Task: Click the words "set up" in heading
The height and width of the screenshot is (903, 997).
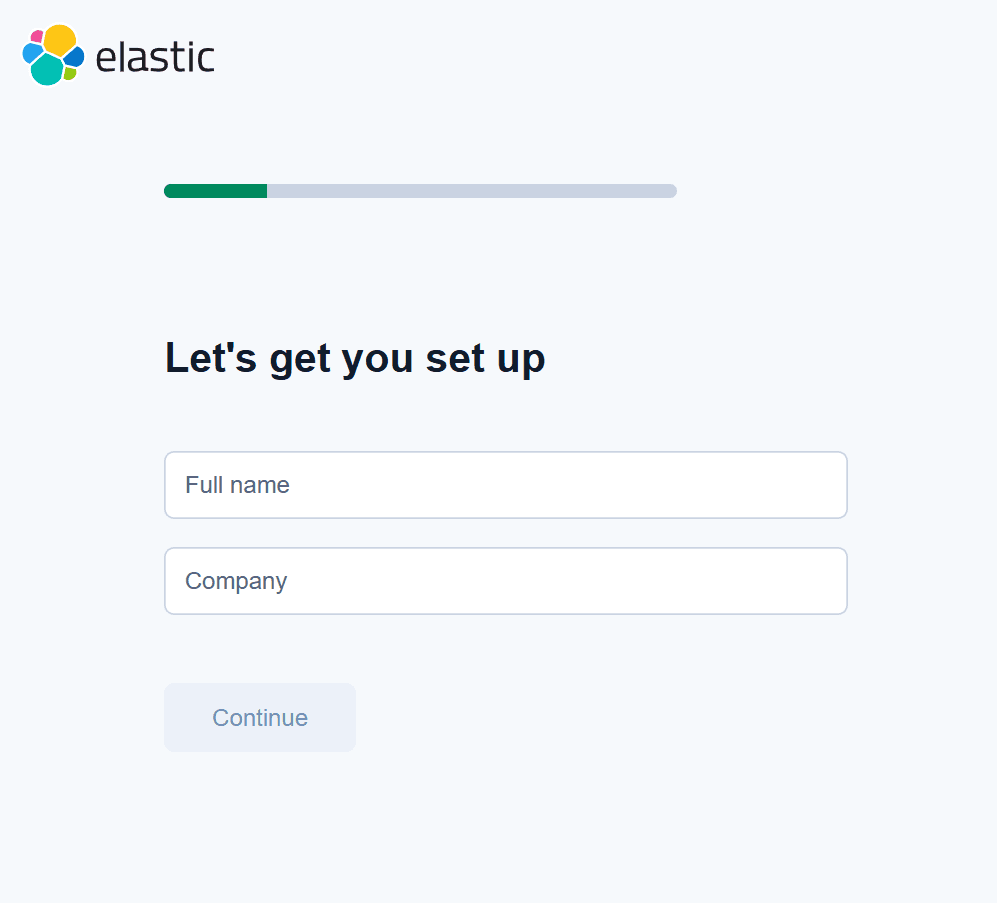Action: tap(486, 358)
